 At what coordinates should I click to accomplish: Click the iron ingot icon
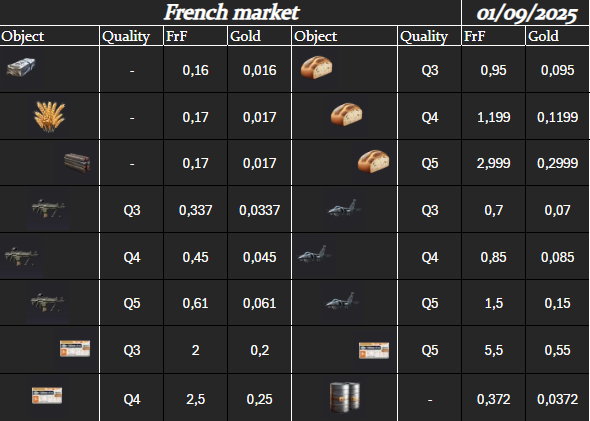click(21, 68)
